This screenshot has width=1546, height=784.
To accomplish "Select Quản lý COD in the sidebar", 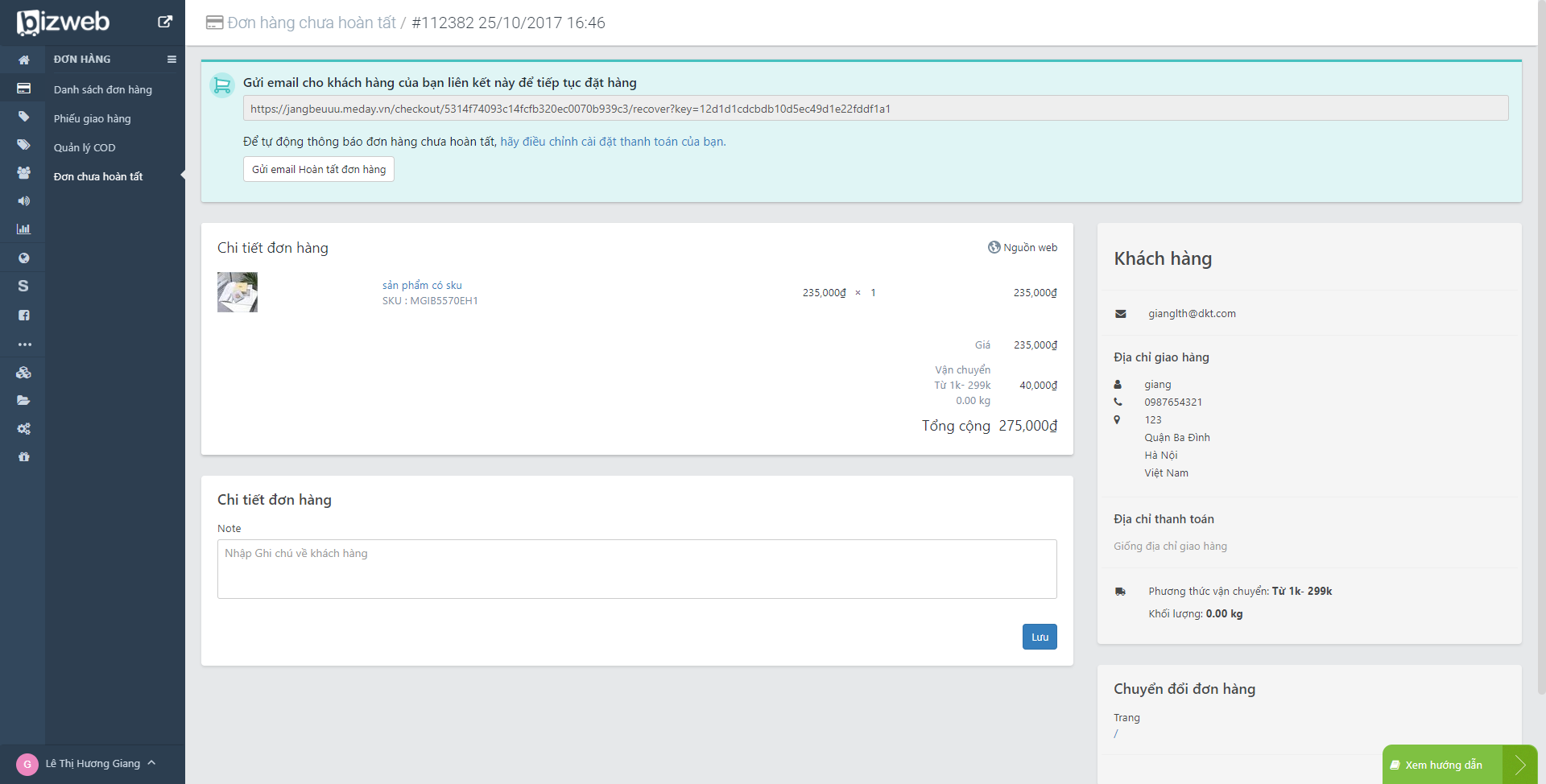I will coord(85,147).
